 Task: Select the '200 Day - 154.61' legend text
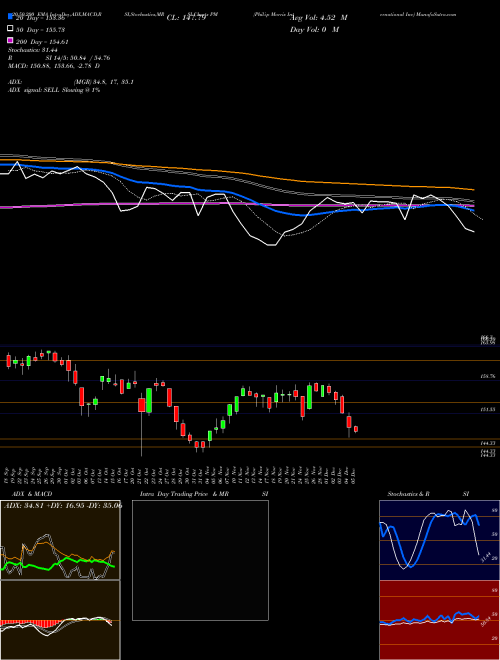pyautogui.click(x=42, y=42)
